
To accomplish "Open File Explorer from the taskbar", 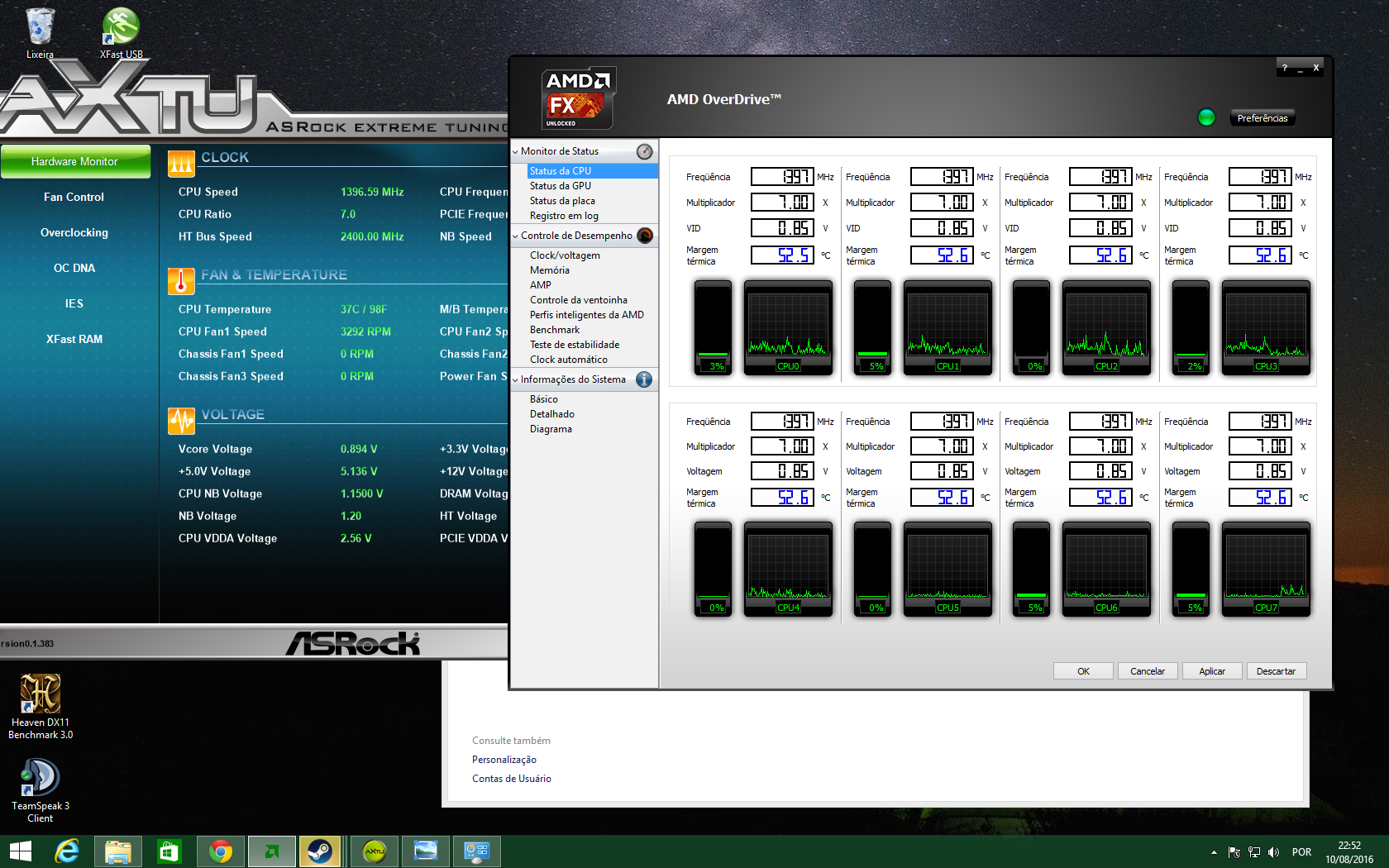I will point(118,851).
